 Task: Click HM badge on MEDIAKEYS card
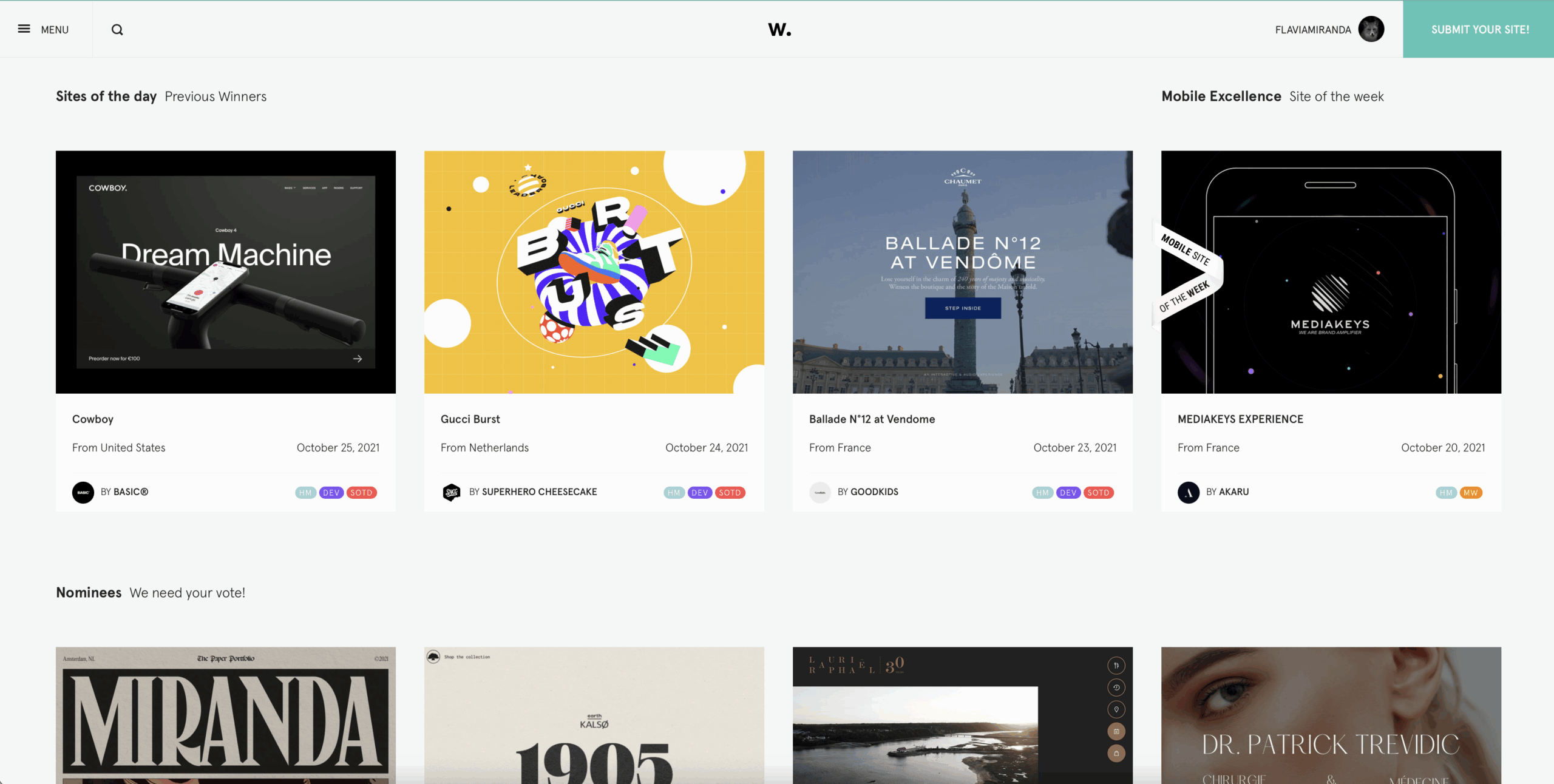[1446, 493]
